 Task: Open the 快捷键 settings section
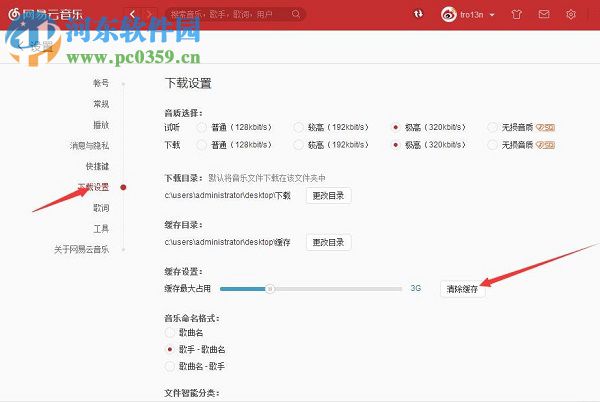97,166
